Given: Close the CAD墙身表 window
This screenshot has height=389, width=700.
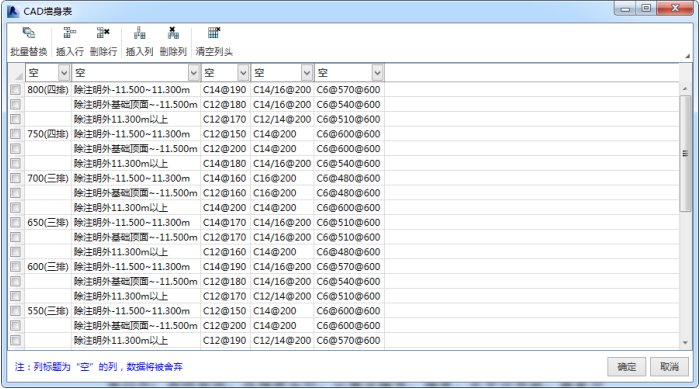Looking at the screenshot, I should click(x=675, y=9).
